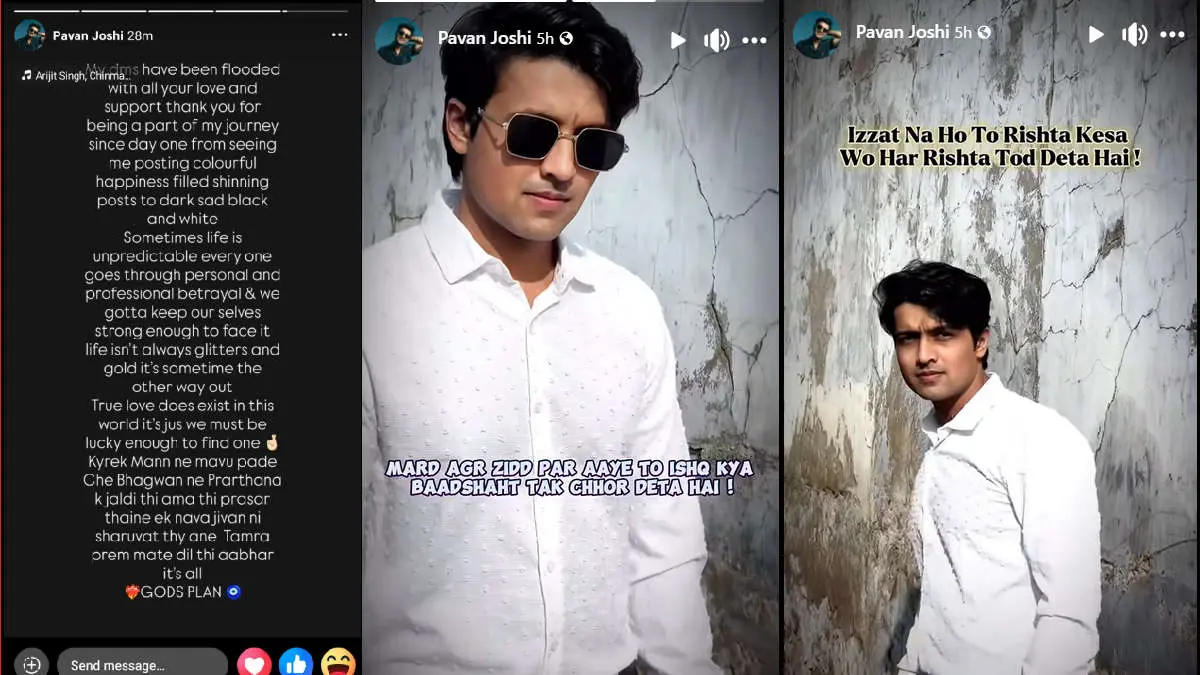1200x675 pixels.
Task: Mute the middle story's sound
Action: click(715, 38)
